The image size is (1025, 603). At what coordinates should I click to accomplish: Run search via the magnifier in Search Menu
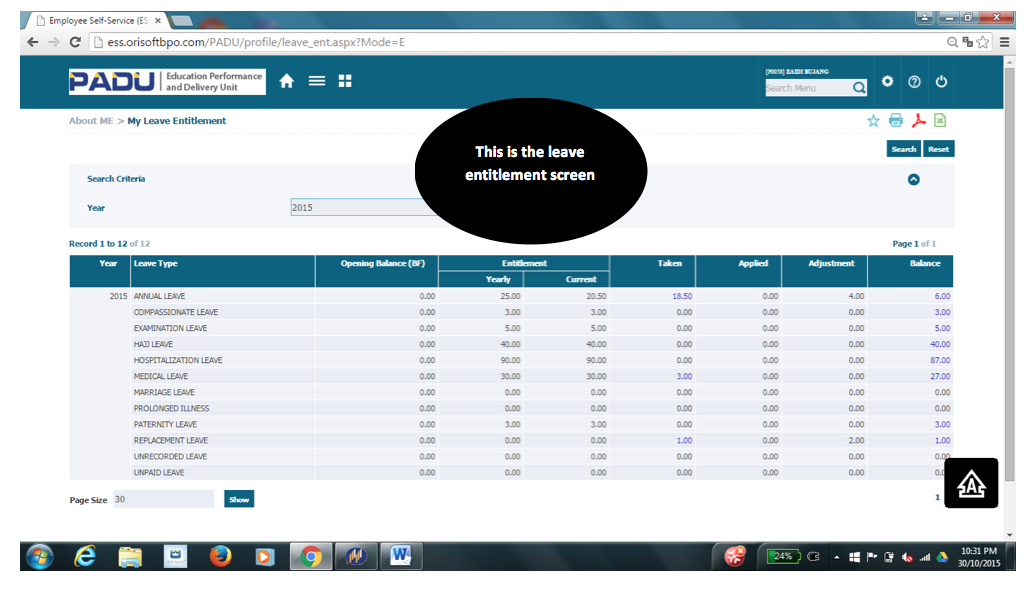click(x=859, y=88)
